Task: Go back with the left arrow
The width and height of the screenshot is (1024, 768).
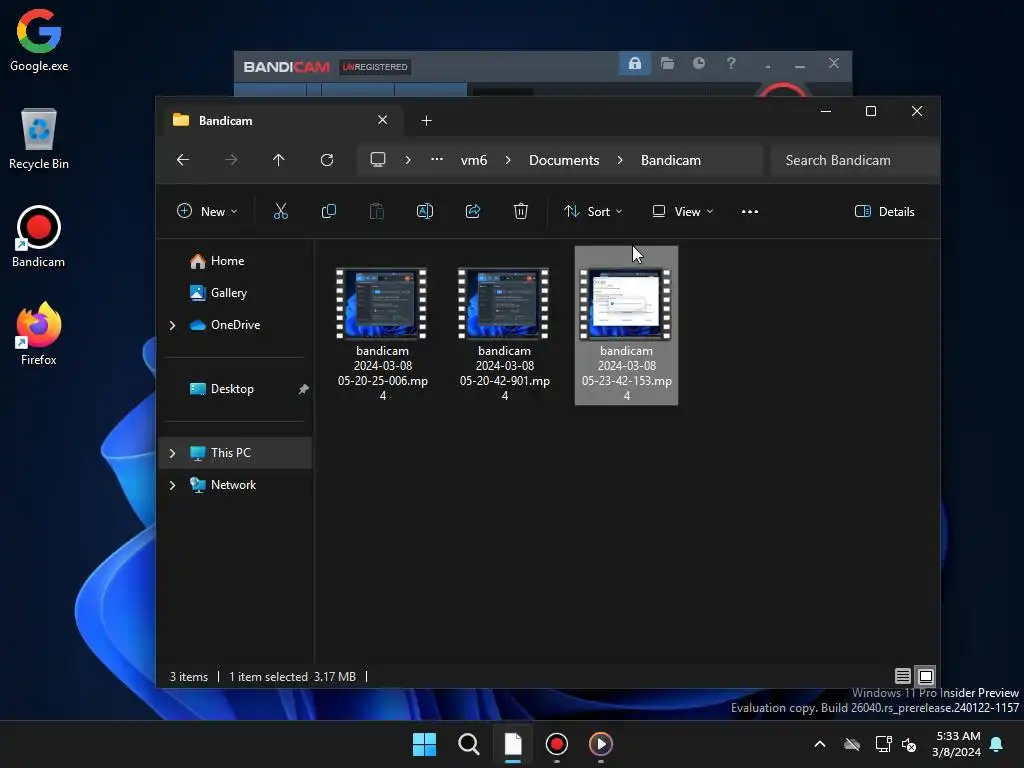Action: [183, 160]
